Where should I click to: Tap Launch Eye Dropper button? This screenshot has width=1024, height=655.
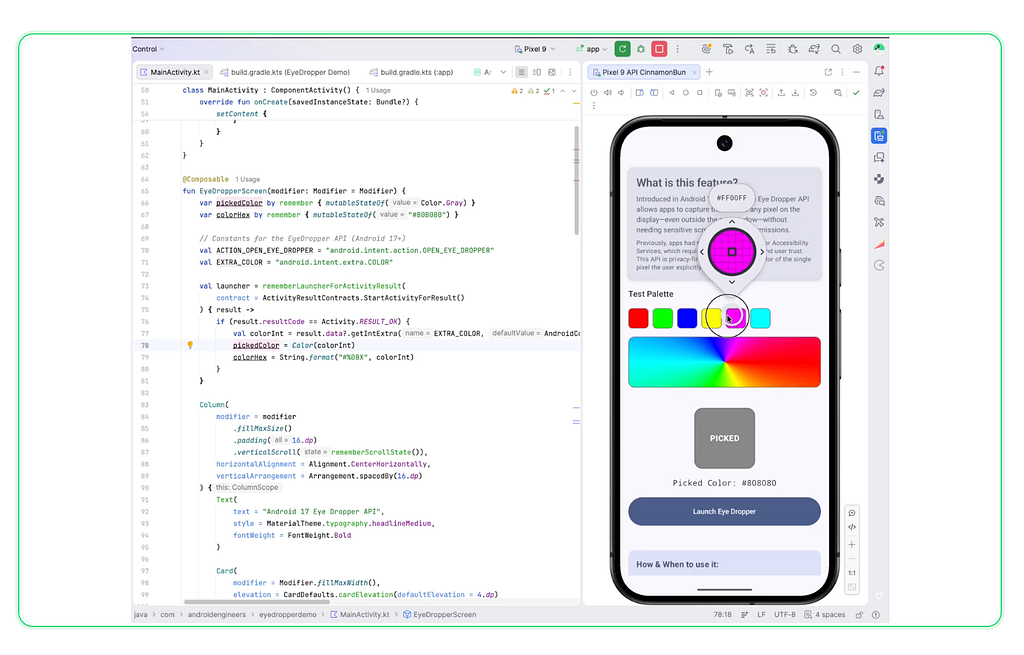coord(724,511)
